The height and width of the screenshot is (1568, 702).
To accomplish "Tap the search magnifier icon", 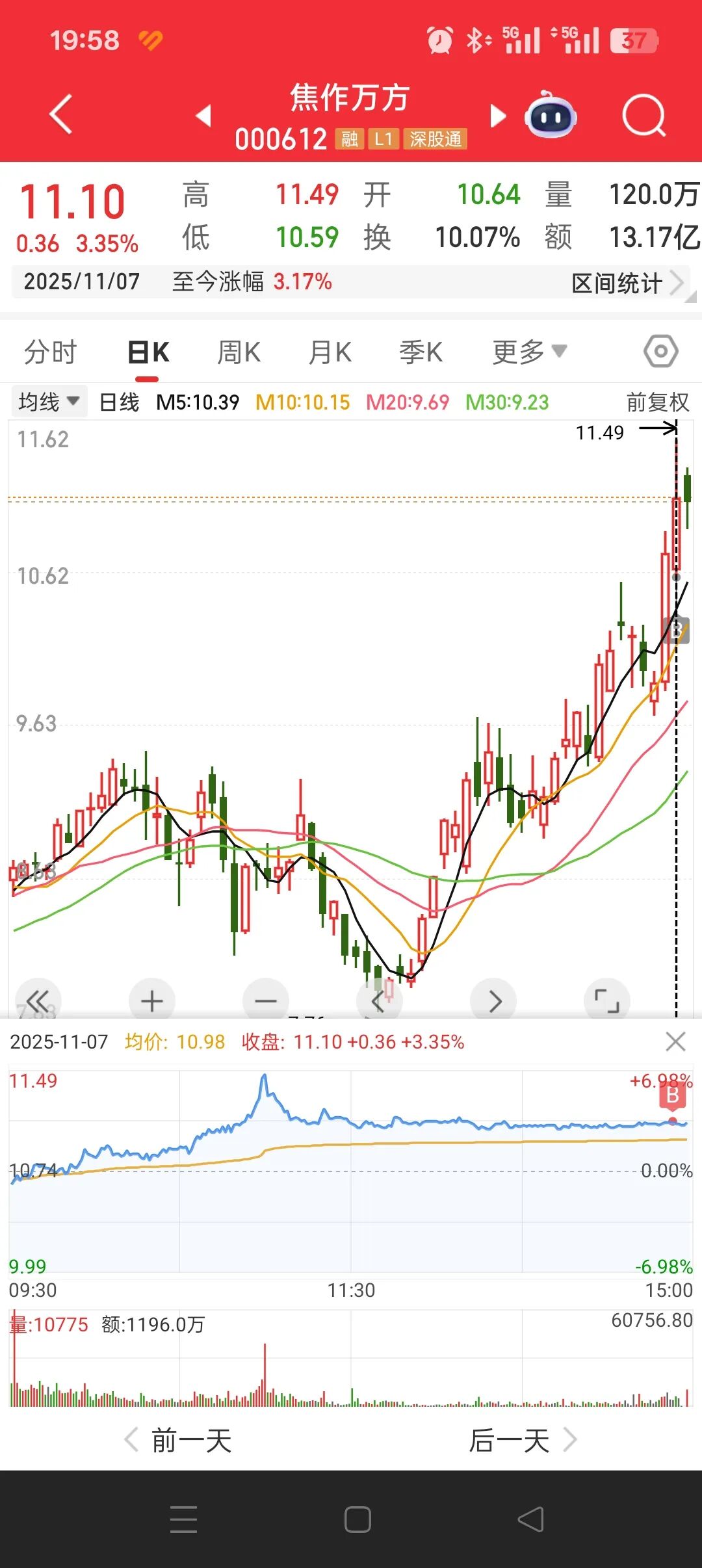I will point(643,116).
